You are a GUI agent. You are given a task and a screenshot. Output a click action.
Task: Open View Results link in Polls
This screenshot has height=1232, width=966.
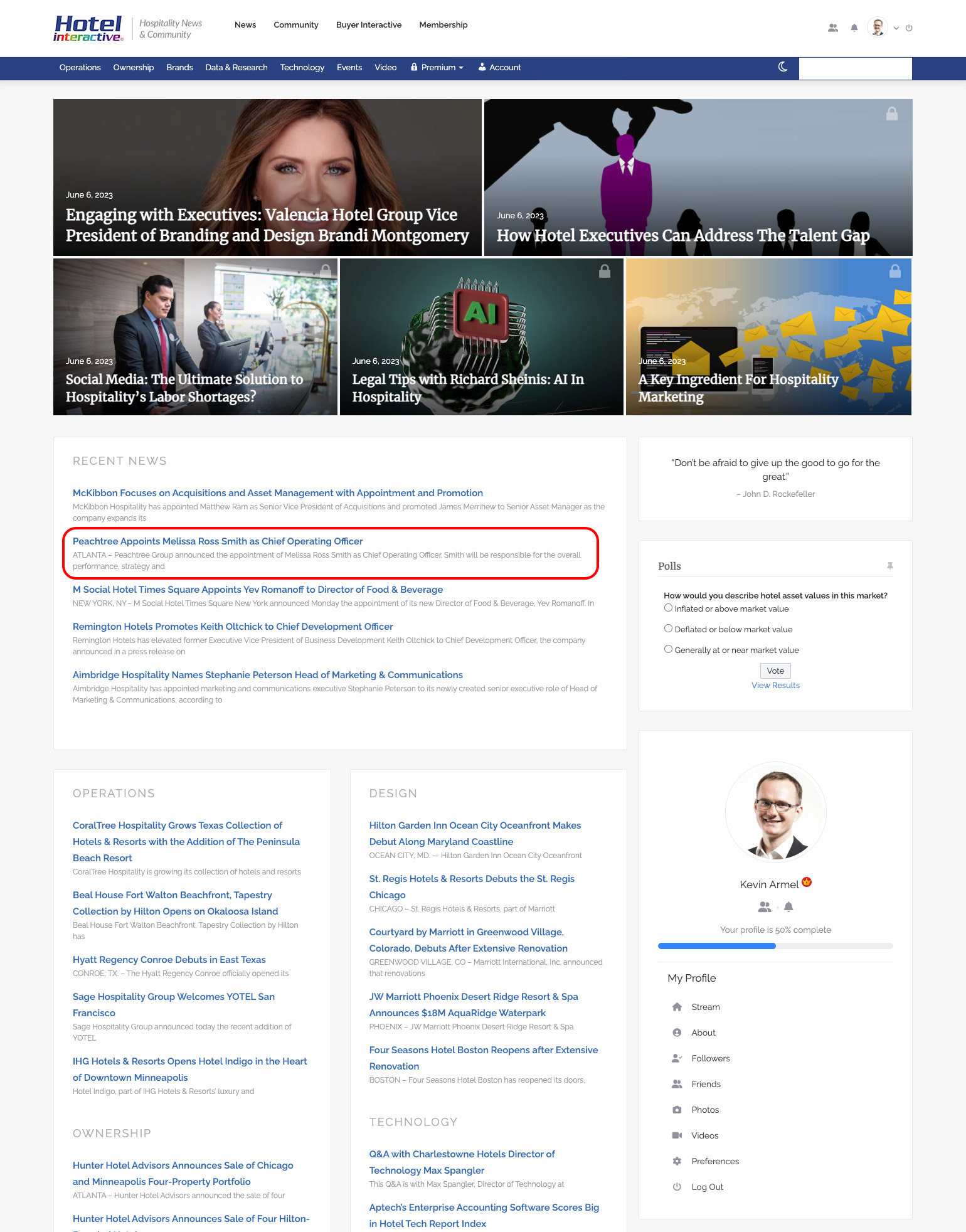point(775,685)
